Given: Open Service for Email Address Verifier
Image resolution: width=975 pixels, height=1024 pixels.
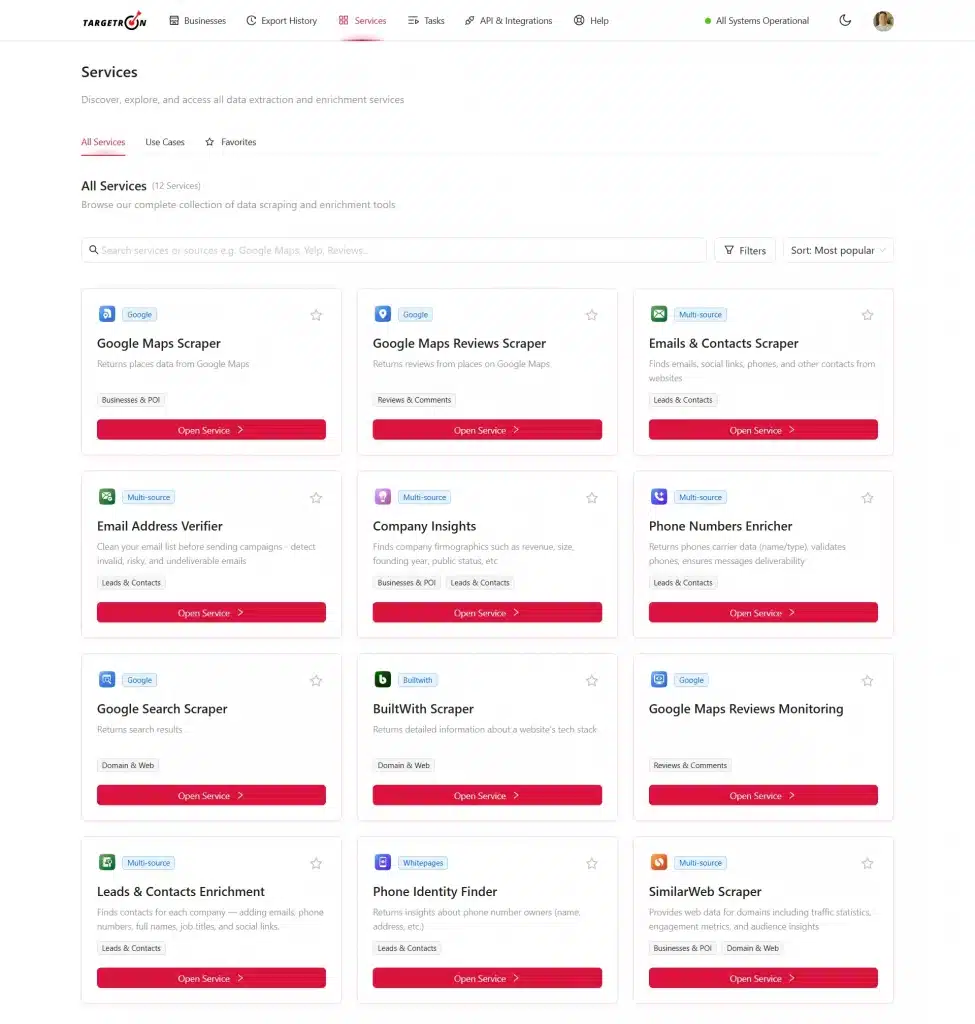Looking at the screenshot, I should 211,613.
